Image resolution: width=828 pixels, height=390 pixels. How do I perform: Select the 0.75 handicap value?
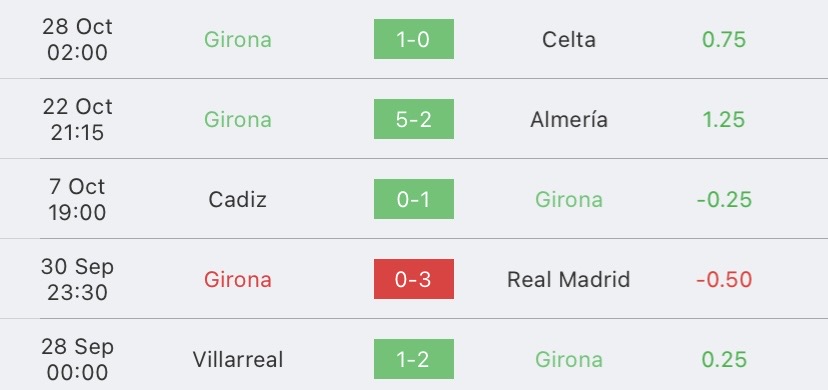[724, 40]
